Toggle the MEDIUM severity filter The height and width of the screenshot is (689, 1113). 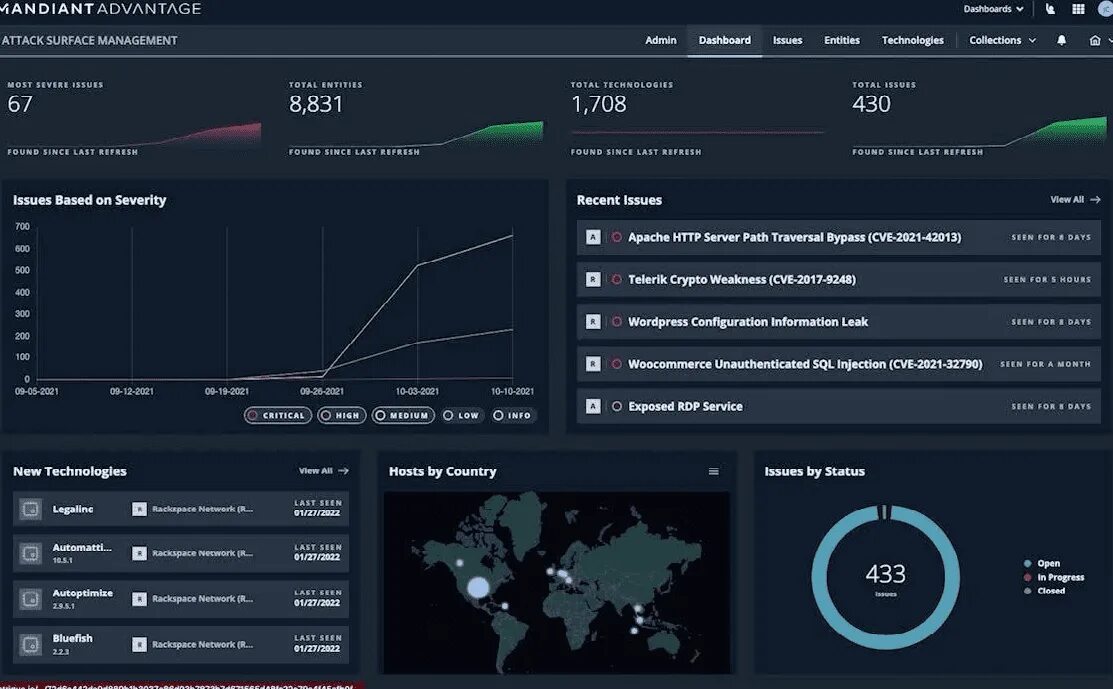click(x=402, y=416)
